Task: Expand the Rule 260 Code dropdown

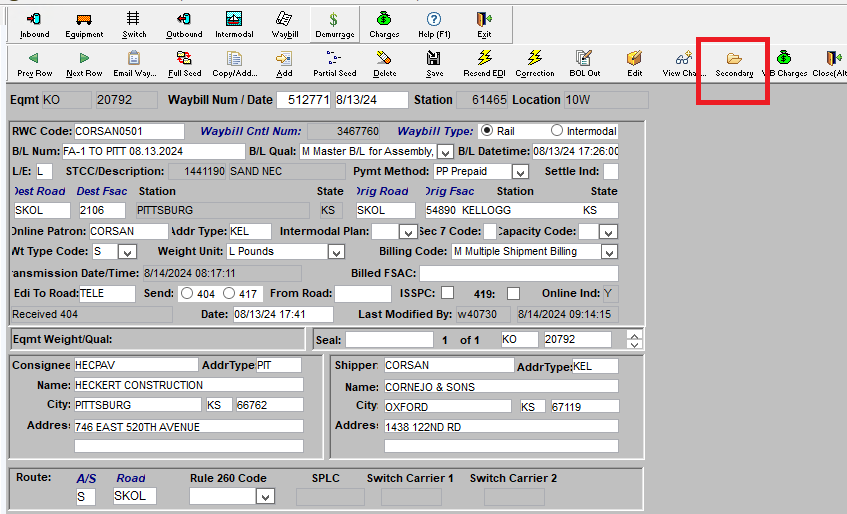Action: (265, 497)
